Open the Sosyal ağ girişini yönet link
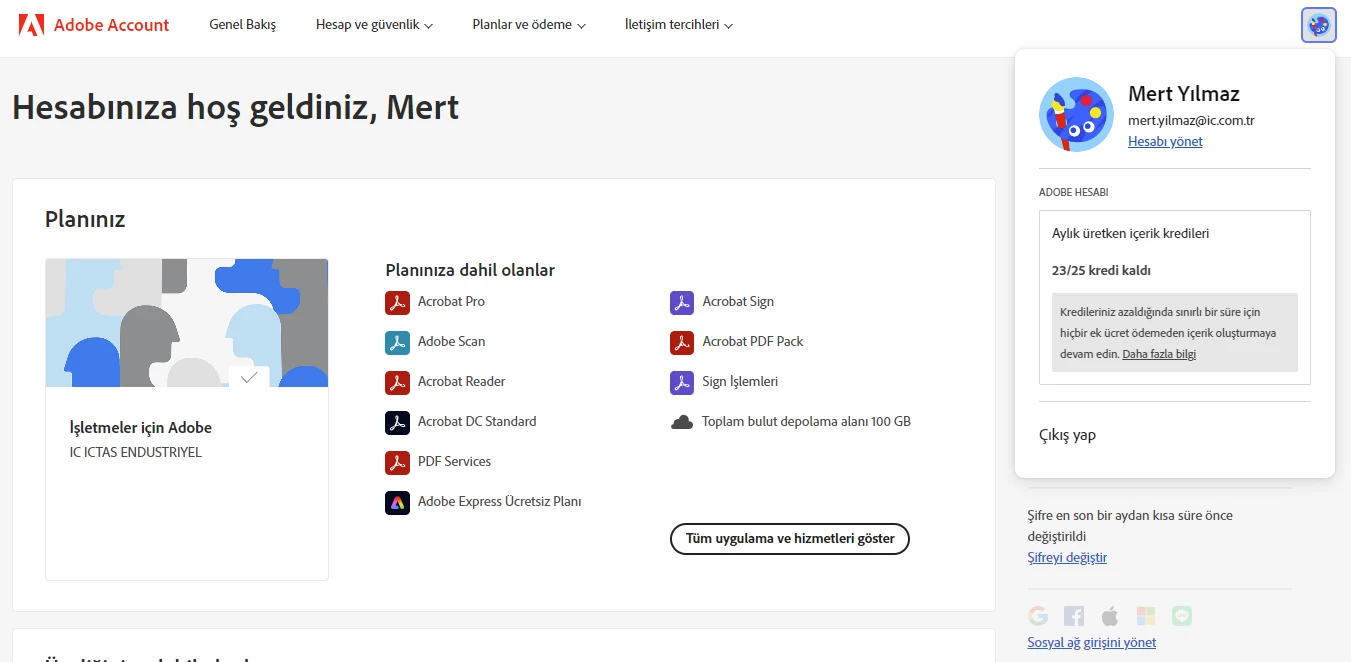 tap(1091, 643)
